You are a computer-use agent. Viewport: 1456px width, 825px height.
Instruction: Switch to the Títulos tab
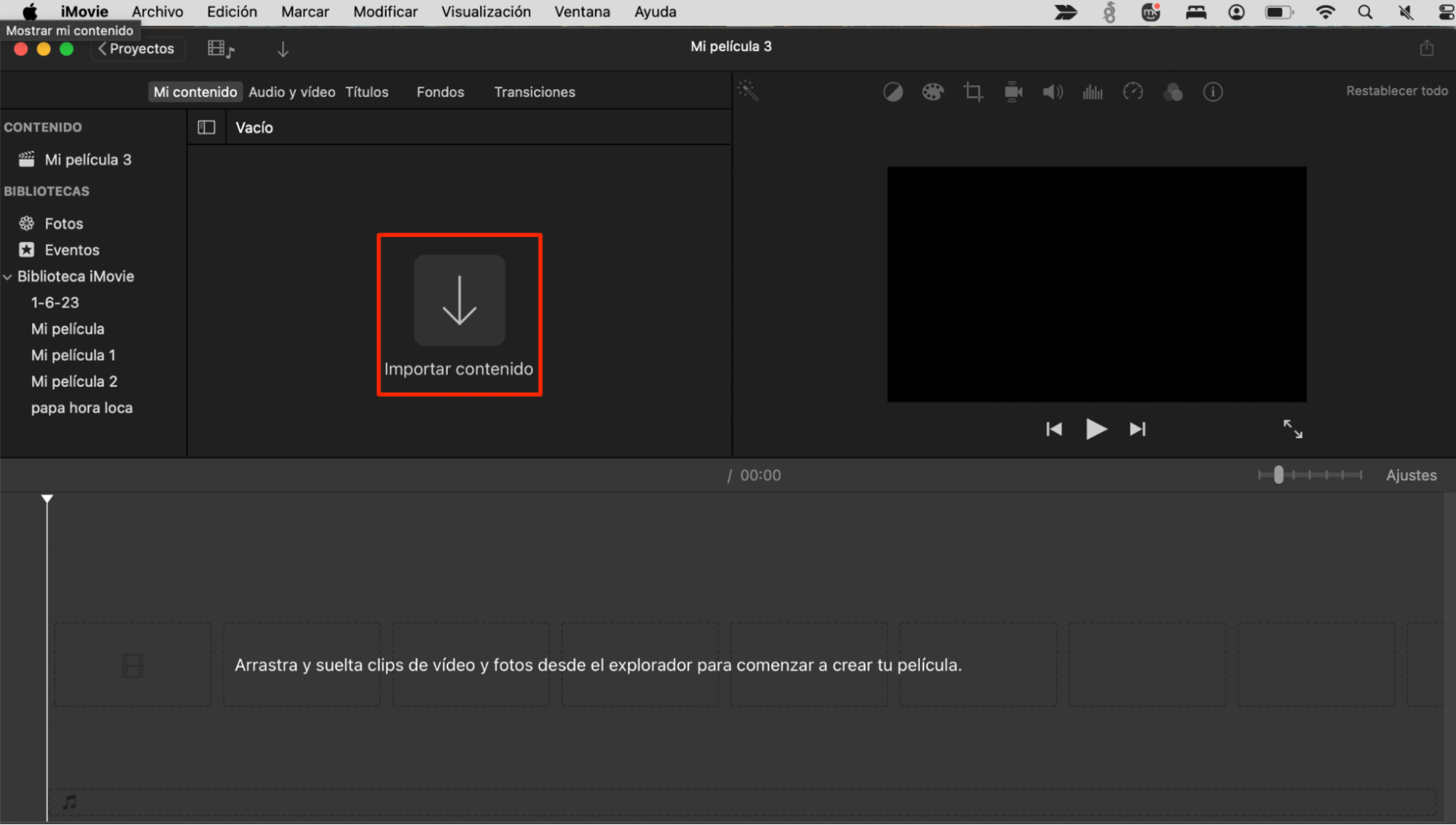[x=366, y=92]
